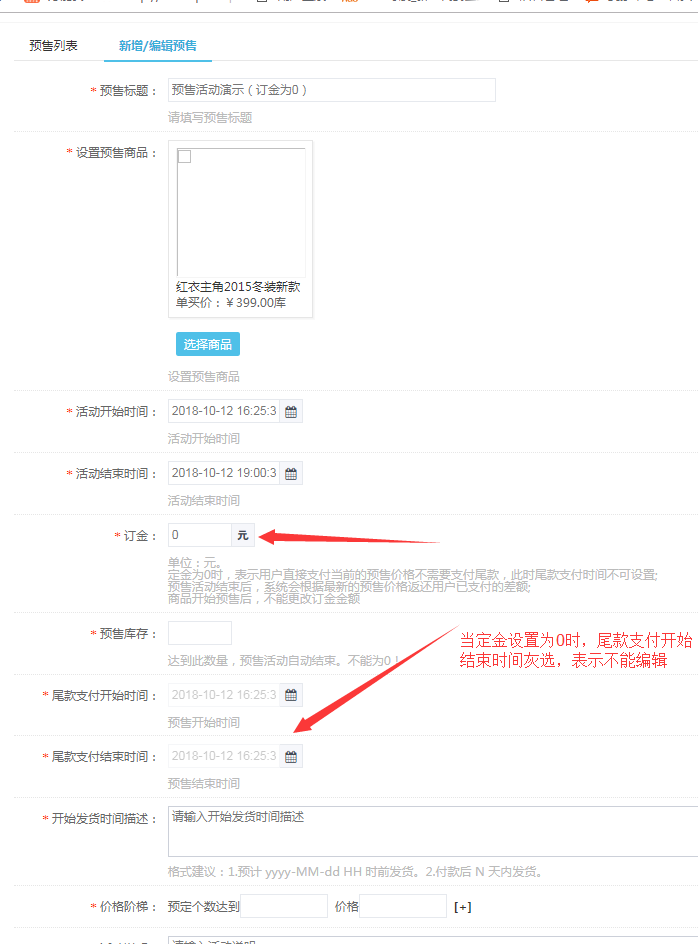Click calendar icon for 尾款支付结束时间

coord(291,757)
